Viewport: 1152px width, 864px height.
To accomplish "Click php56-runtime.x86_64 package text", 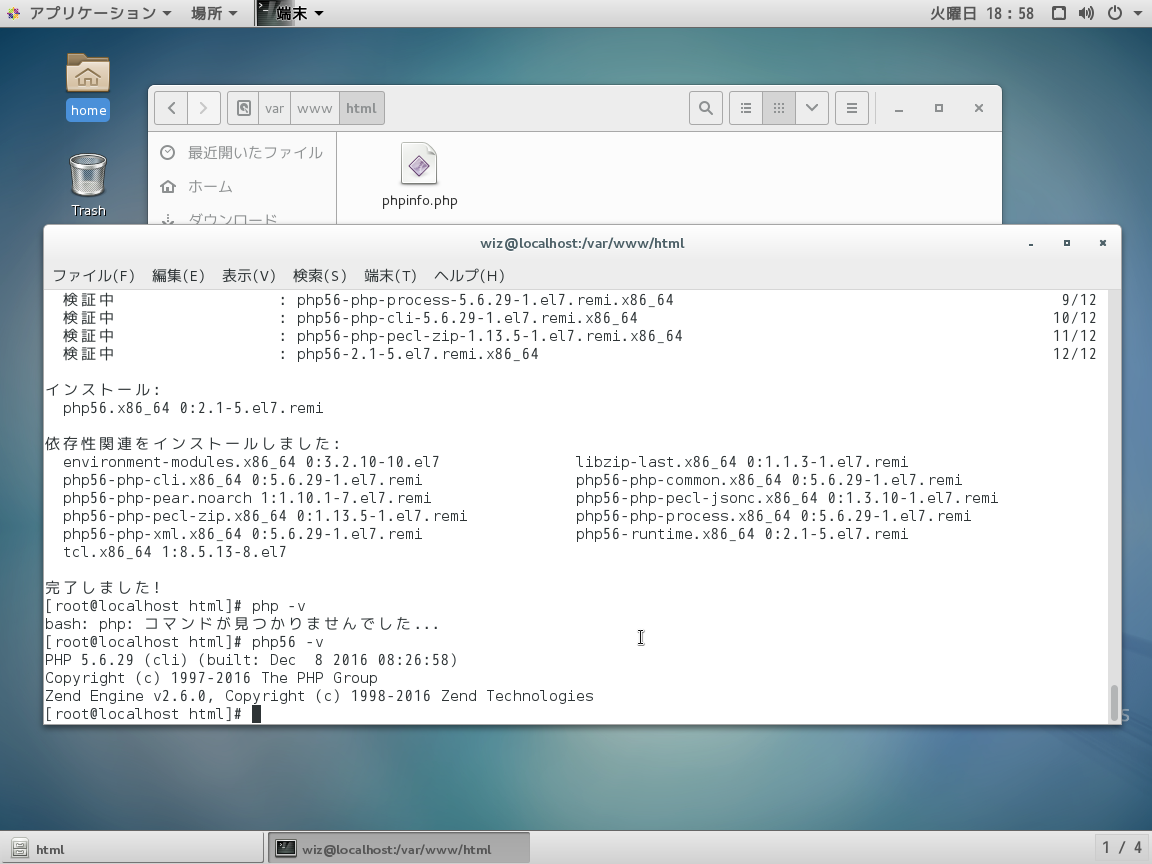I will click(x=742, y=534).
